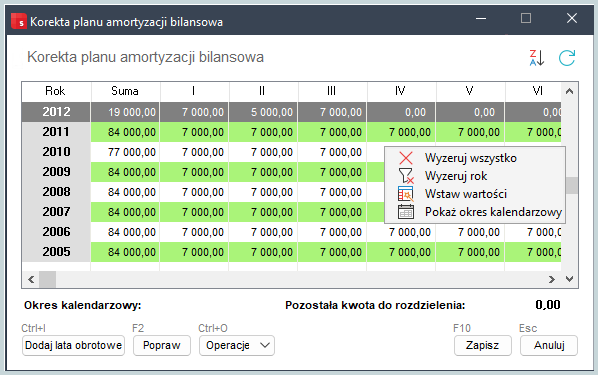Click the horizontal scrollbar left arrow
Viewport: 598px width, 375px height.
tap(31, 279)
